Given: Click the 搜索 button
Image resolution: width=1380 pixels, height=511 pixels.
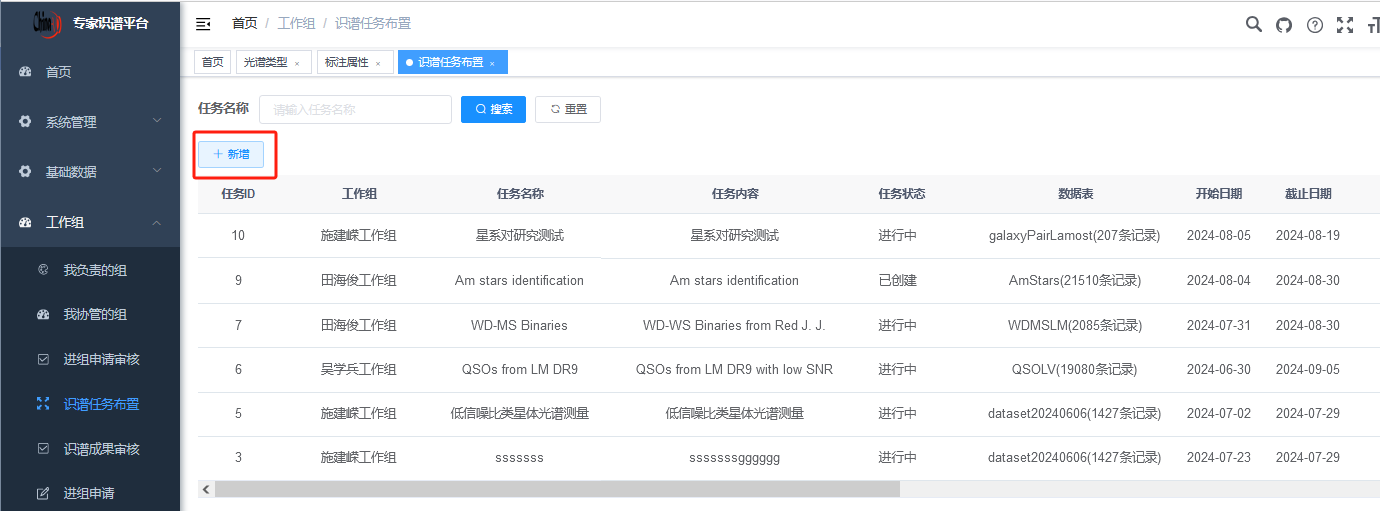Looking at the screenshot, I should (493, 109).
